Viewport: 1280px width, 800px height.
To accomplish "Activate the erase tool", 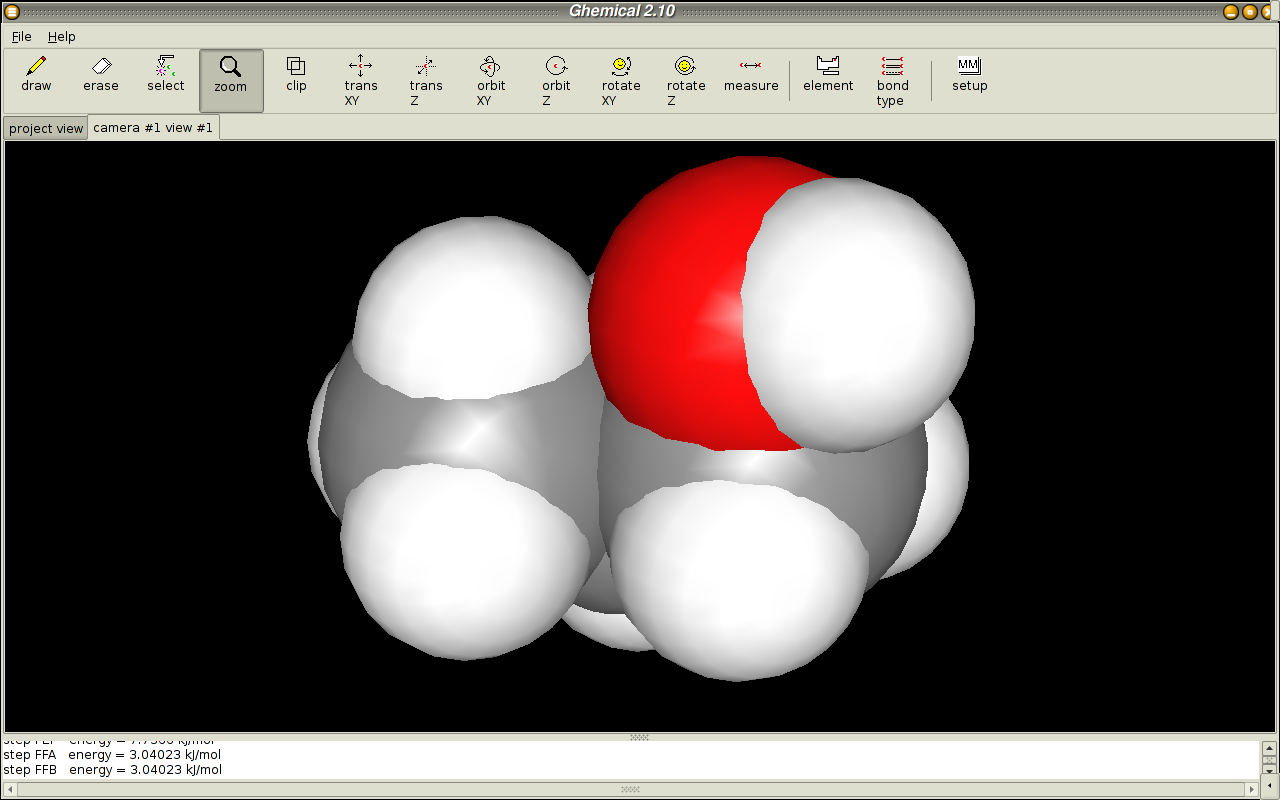I will 101,76.
